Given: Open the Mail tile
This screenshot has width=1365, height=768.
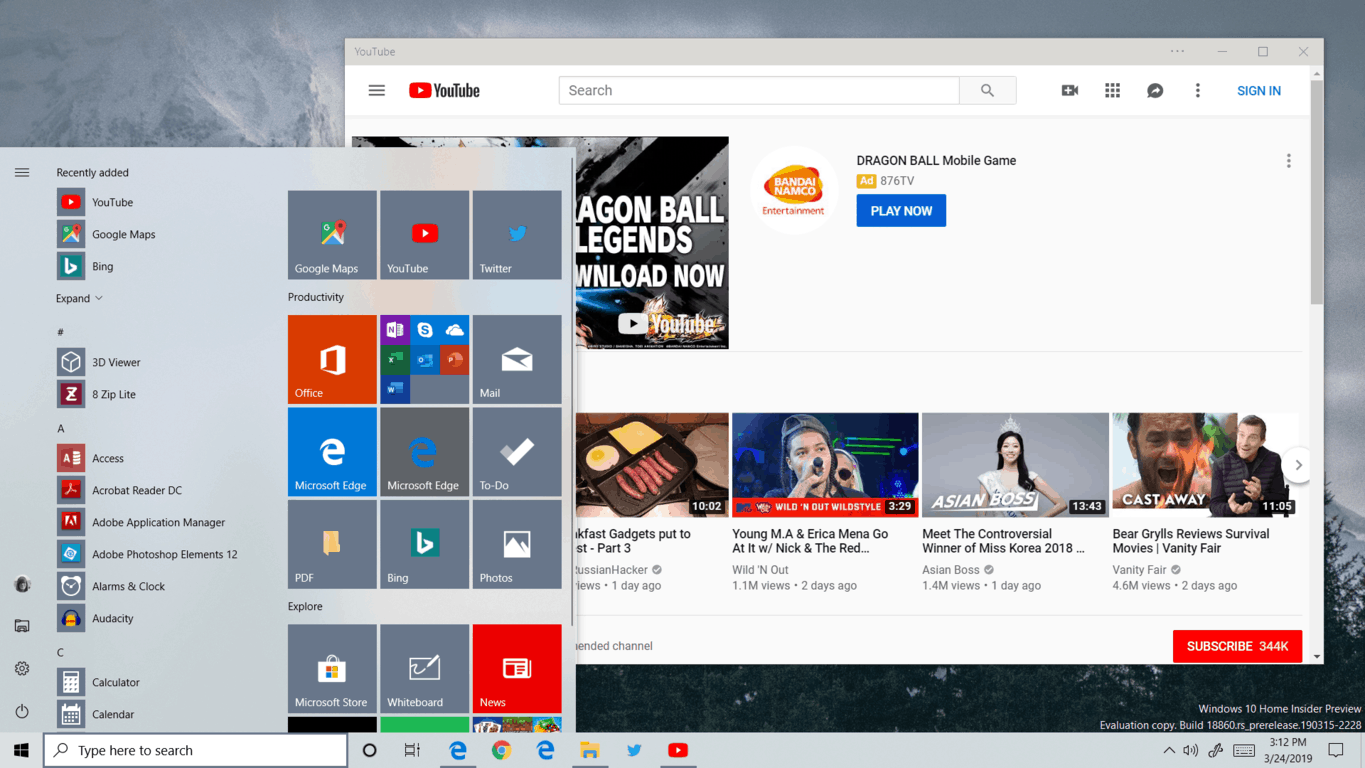Looking at the screenshot, I should (517, 359).
